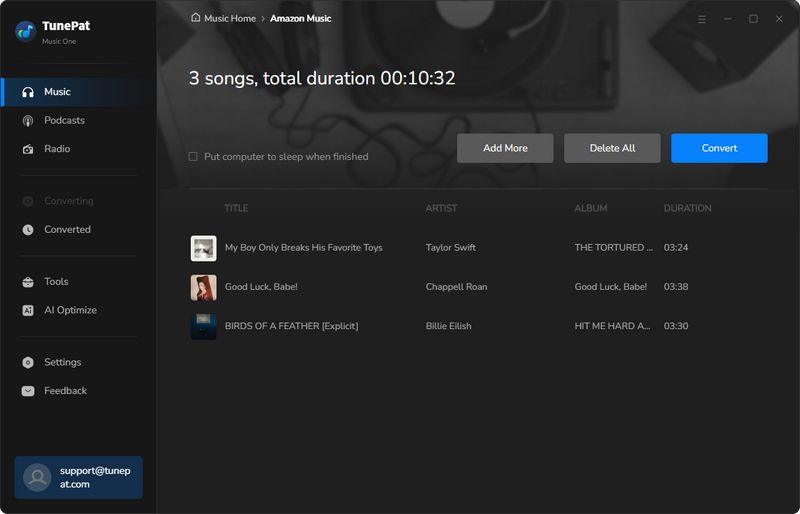This screenshot has width=800, height=514.
Task: Open Settings gear icon in sidebar
Action: point(28,363)
